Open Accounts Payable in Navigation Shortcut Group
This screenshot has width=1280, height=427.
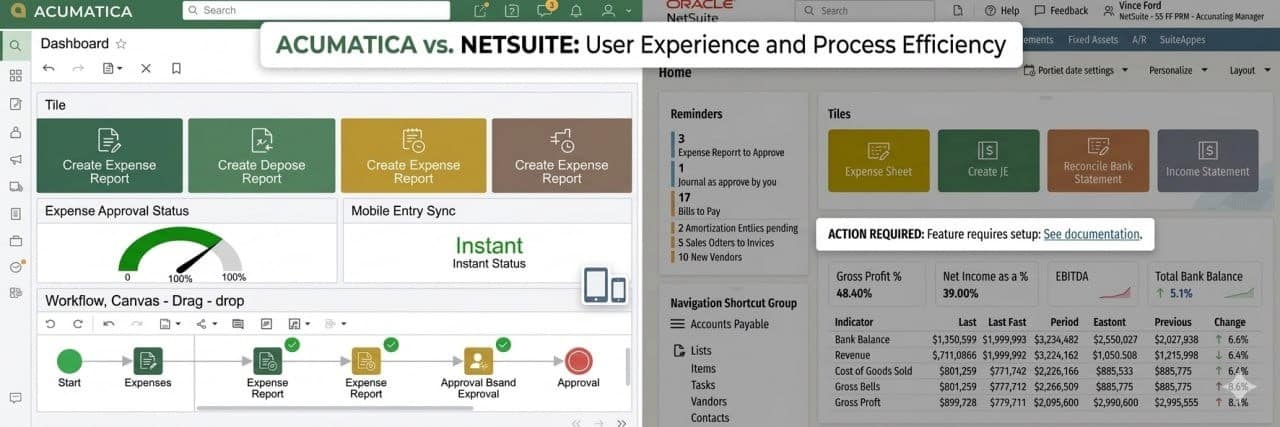coord(720,324)
